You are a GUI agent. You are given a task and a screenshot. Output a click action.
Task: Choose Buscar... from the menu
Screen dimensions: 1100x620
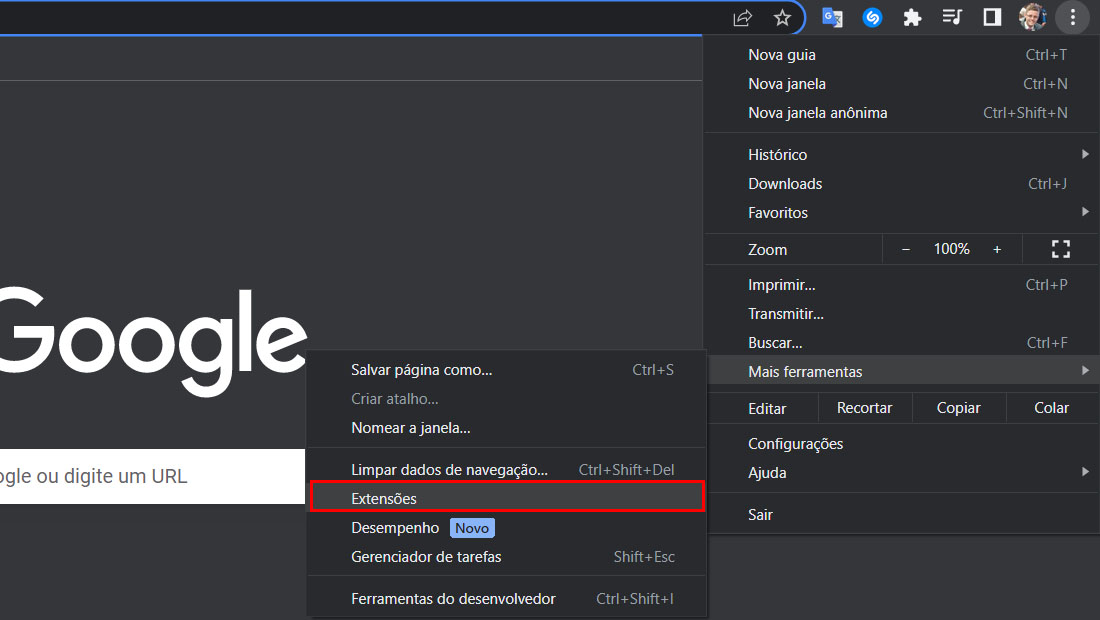pos(902,343)
